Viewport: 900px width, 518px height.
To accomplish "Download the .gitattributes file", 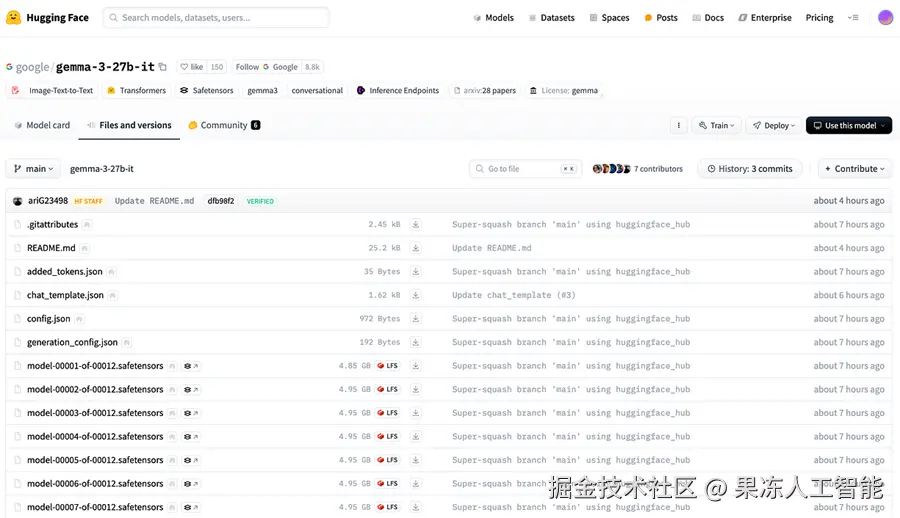I will coord(416,225).
